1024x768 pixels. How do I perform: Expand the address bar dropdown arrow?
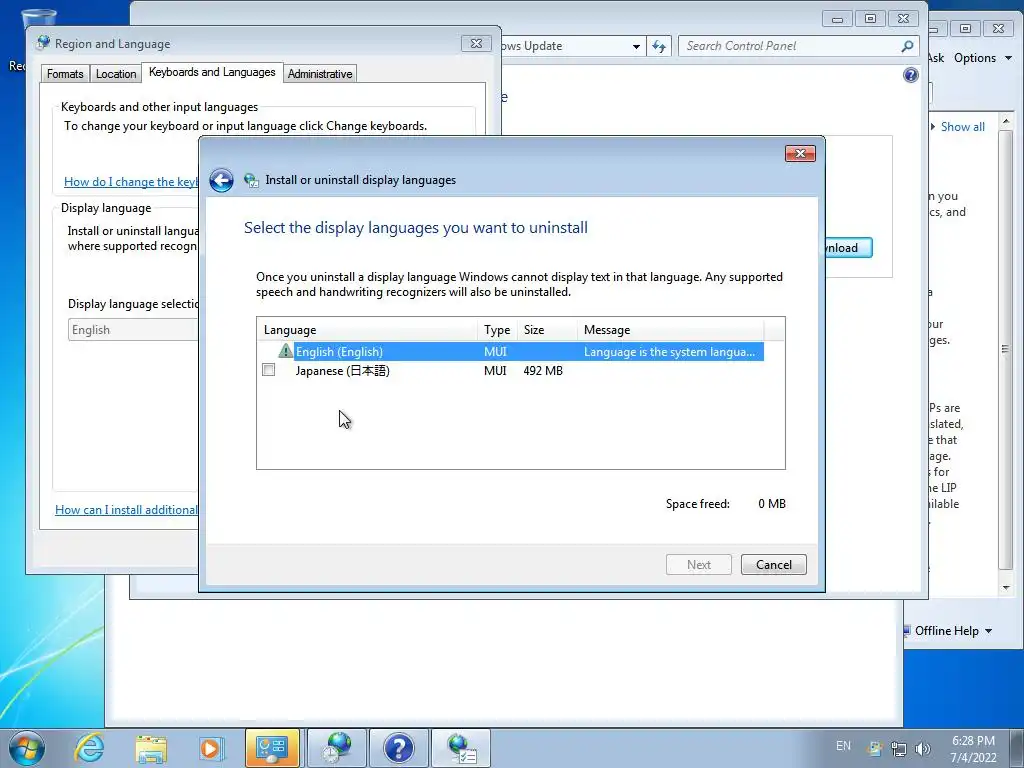[636, 46]
